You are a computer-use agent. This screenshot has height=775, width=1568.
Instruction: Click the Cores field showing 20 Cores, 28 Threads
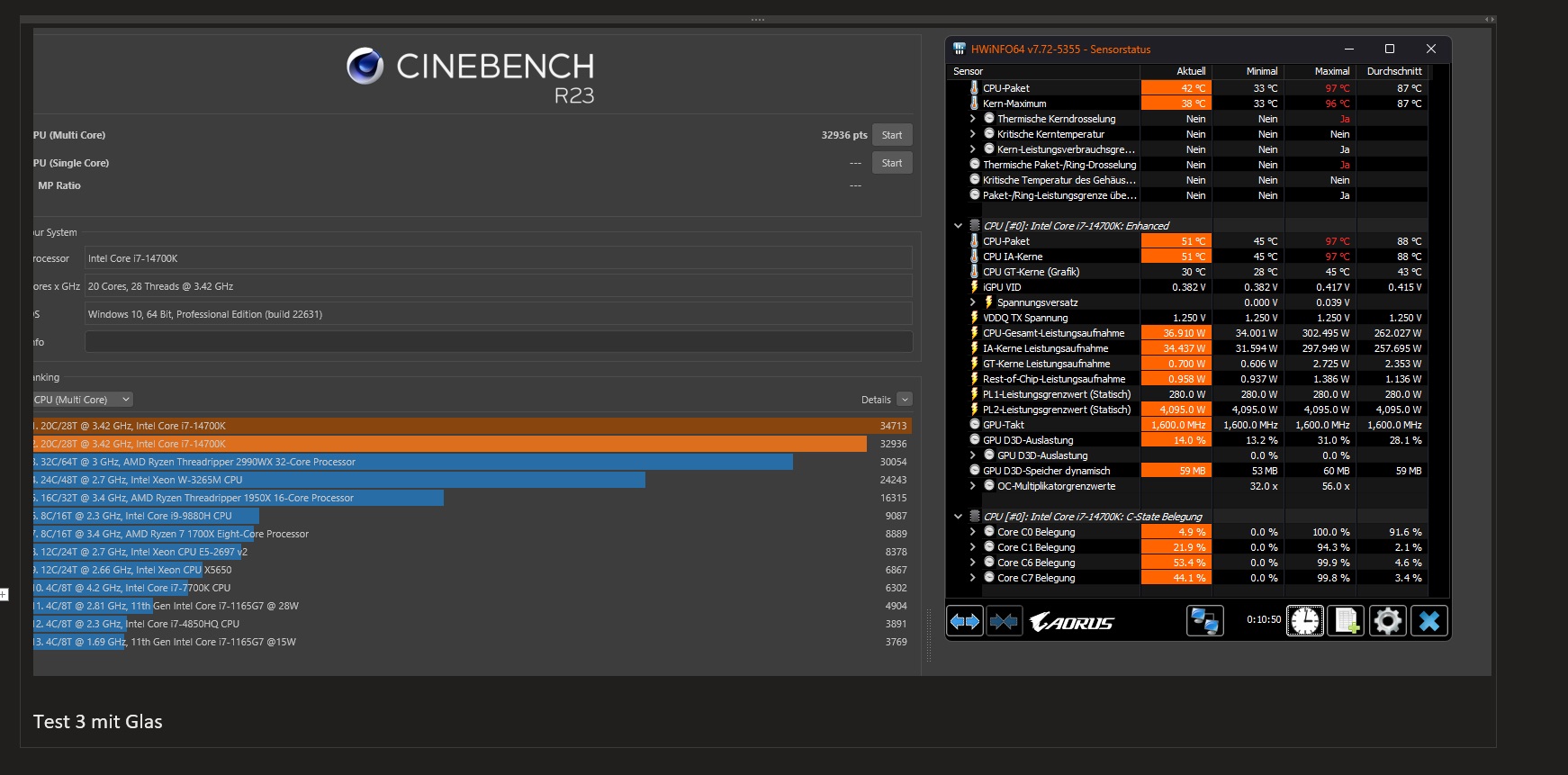tap(499, 286)
